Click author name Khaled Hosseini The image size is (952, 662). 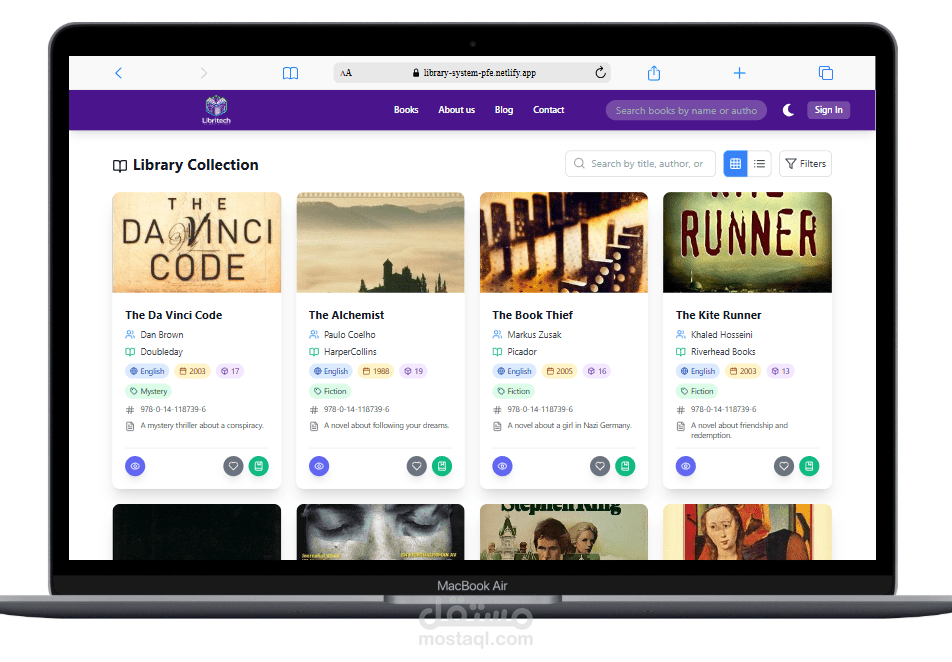pyautogui.click(x=721, y=335)
